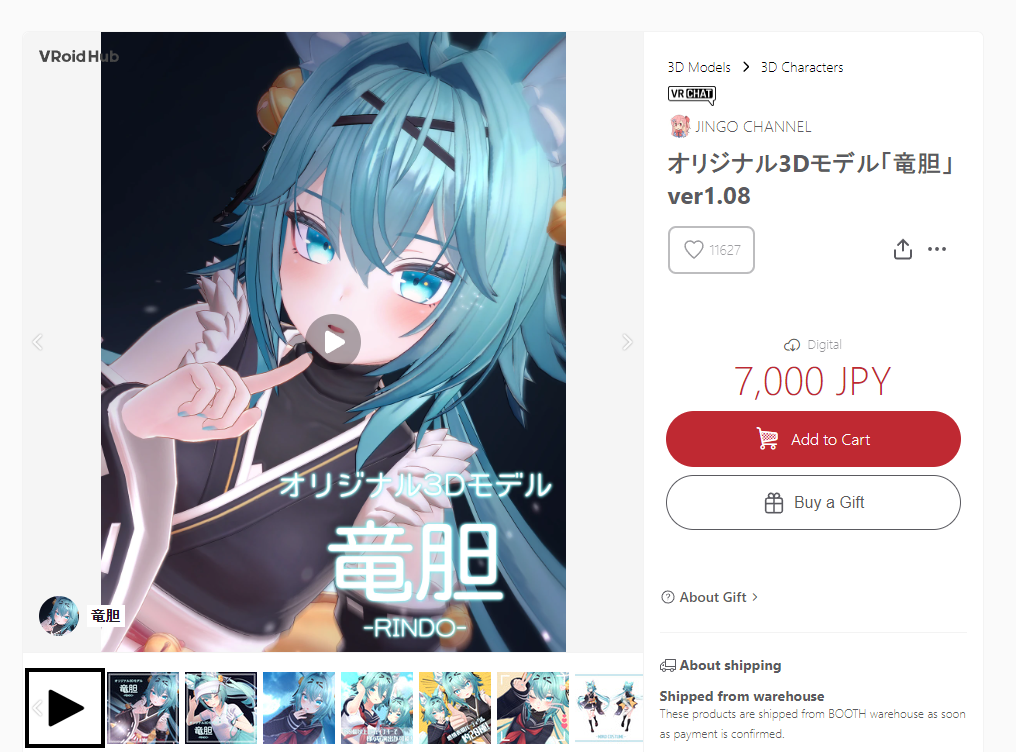Open JINGO CHANNEL shop avatar icon
Screen dimensions: 1016x752
679,126
